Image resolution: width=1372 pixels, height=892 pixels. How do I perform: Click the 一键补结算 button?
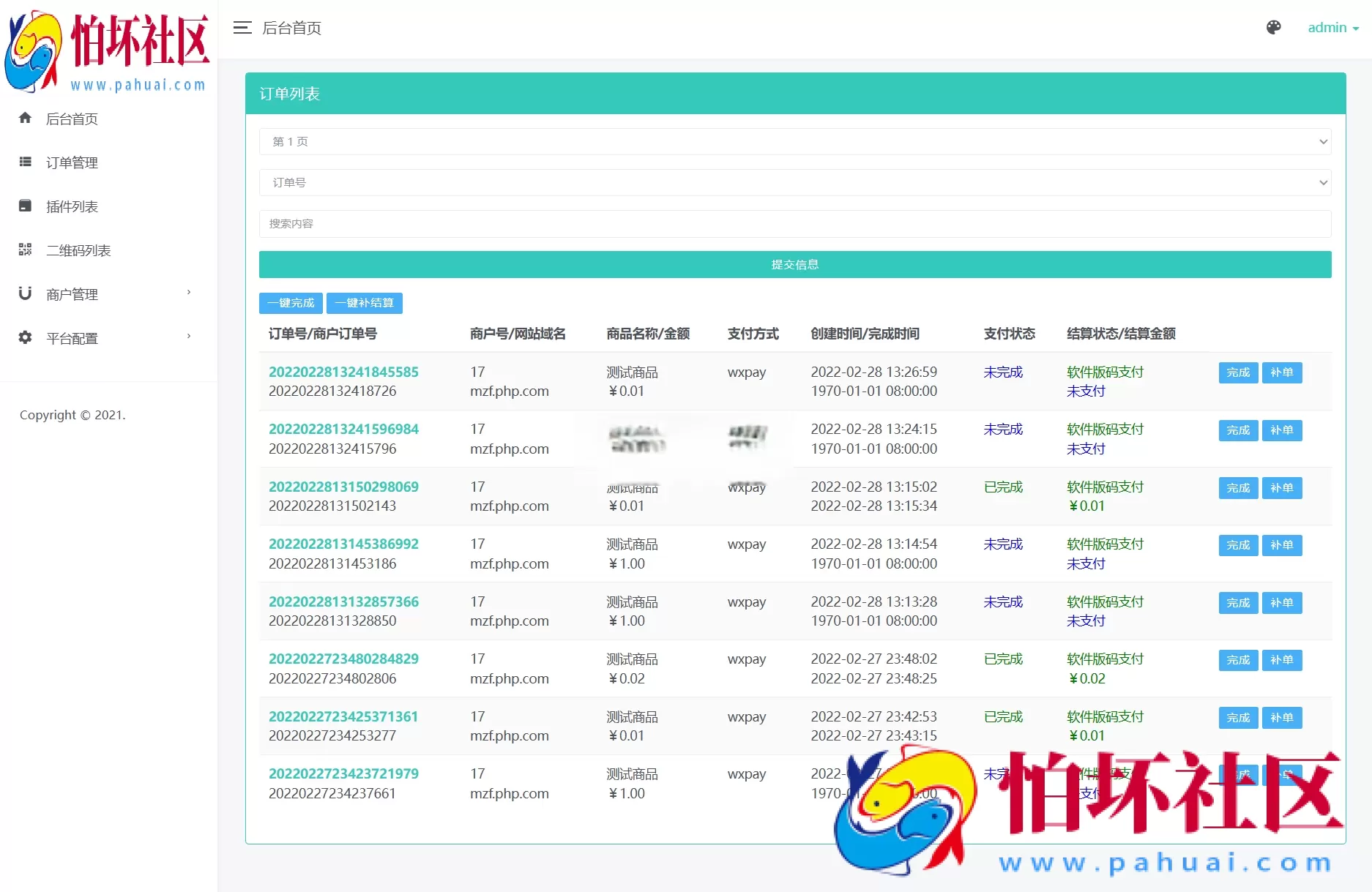pyautogui.click(x=365, y=303)
